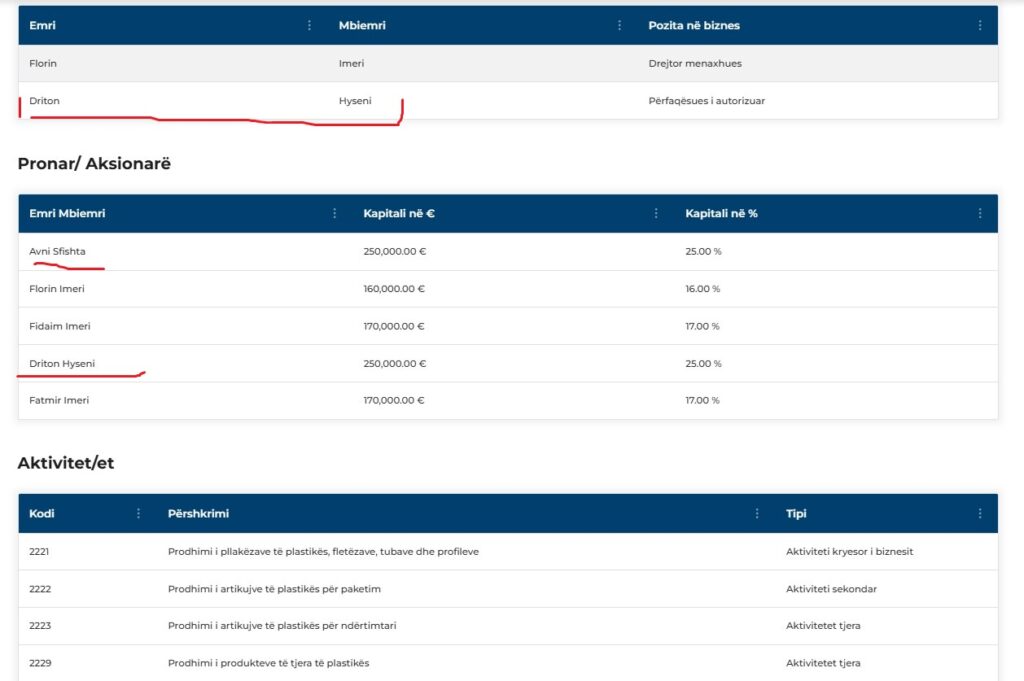This screenshot has height=681, width=1024.
Task: Click the Avni Sfishta shareholder row
Action: point(57,251)
